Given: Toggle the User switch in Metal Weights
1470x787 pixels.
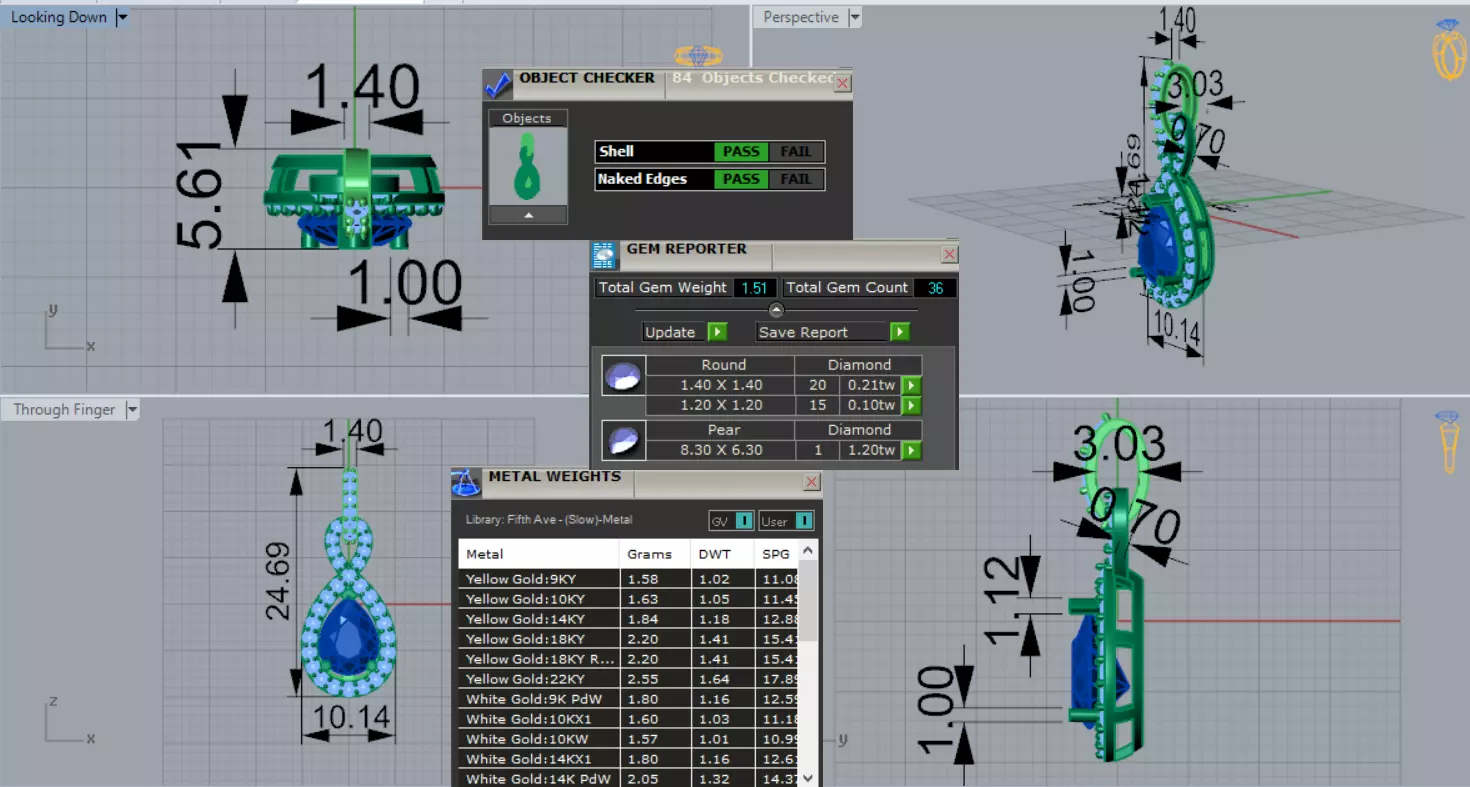Looking at the screenshot, I should pyautogui.click(x=805, y=520).
